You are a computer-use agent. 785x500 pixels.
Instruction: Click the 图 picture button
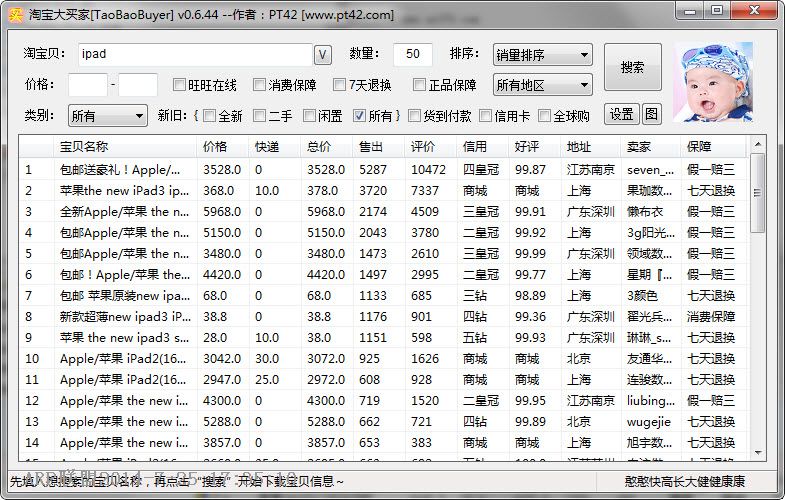(651, 114)
